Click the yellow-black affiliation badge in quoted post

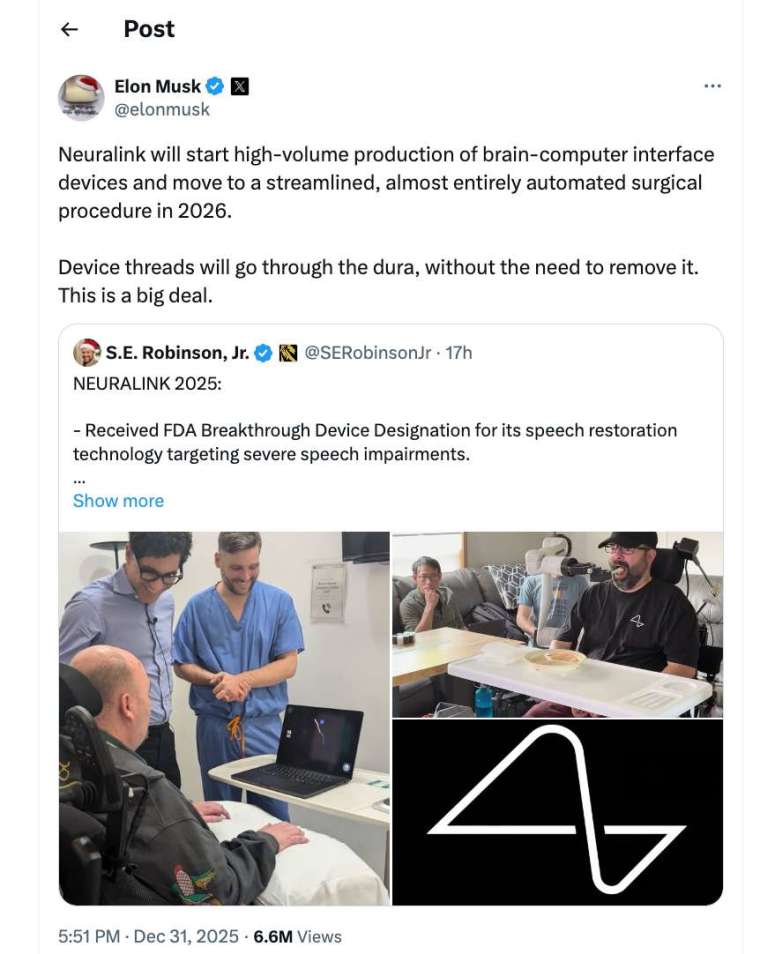coord(288,353)
